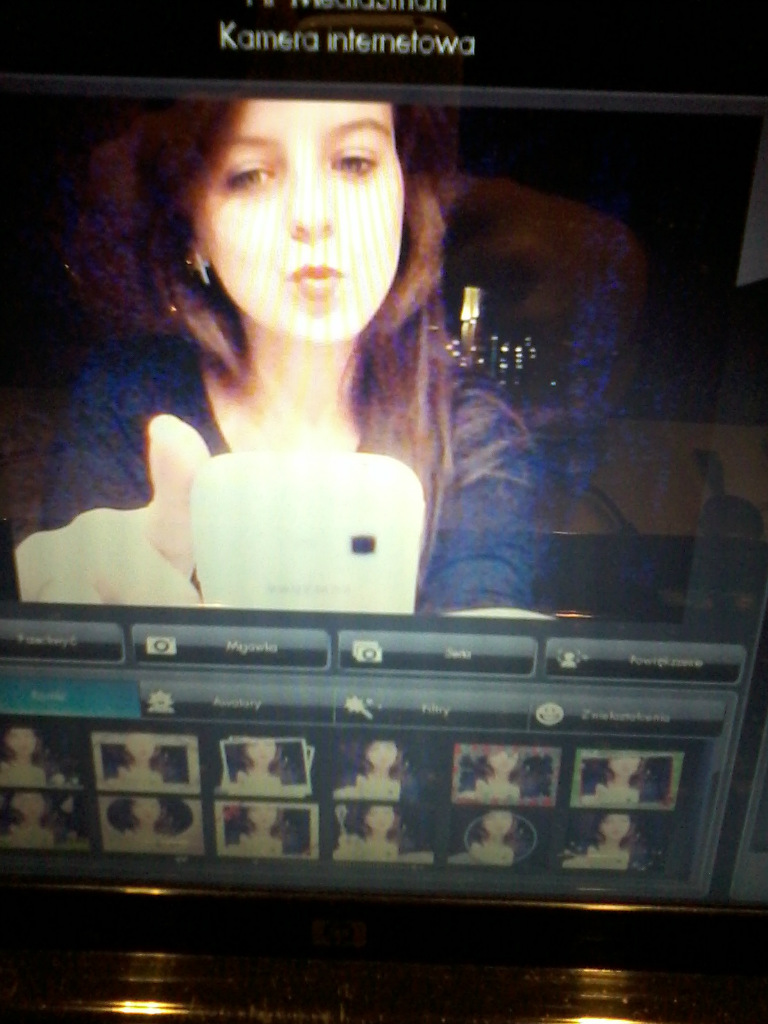Screen dimensions: 768x1024
Task: Switch to the Awatary tab
Action: 237,703
